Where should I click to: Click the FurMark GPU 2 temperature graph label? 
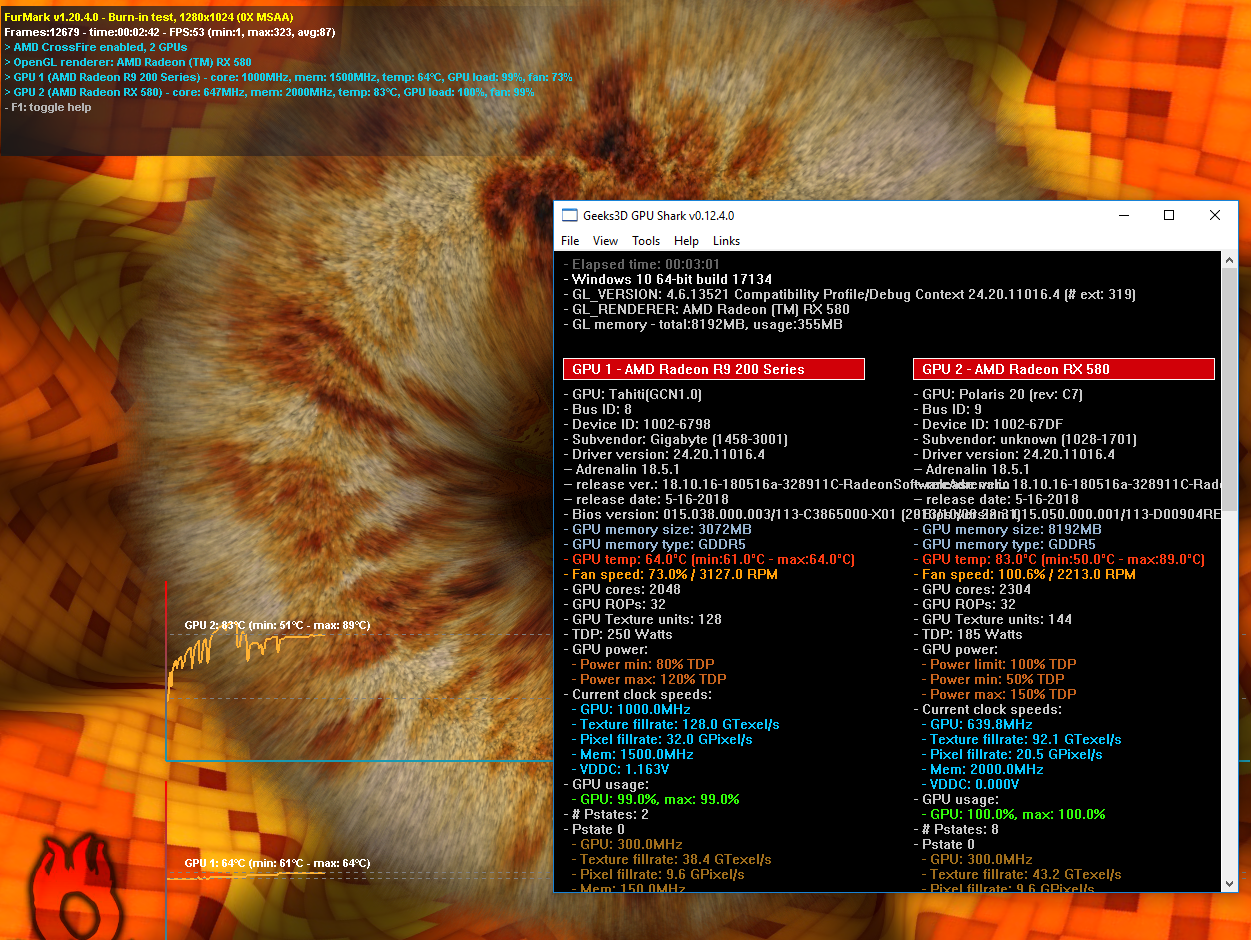[277, 625]
